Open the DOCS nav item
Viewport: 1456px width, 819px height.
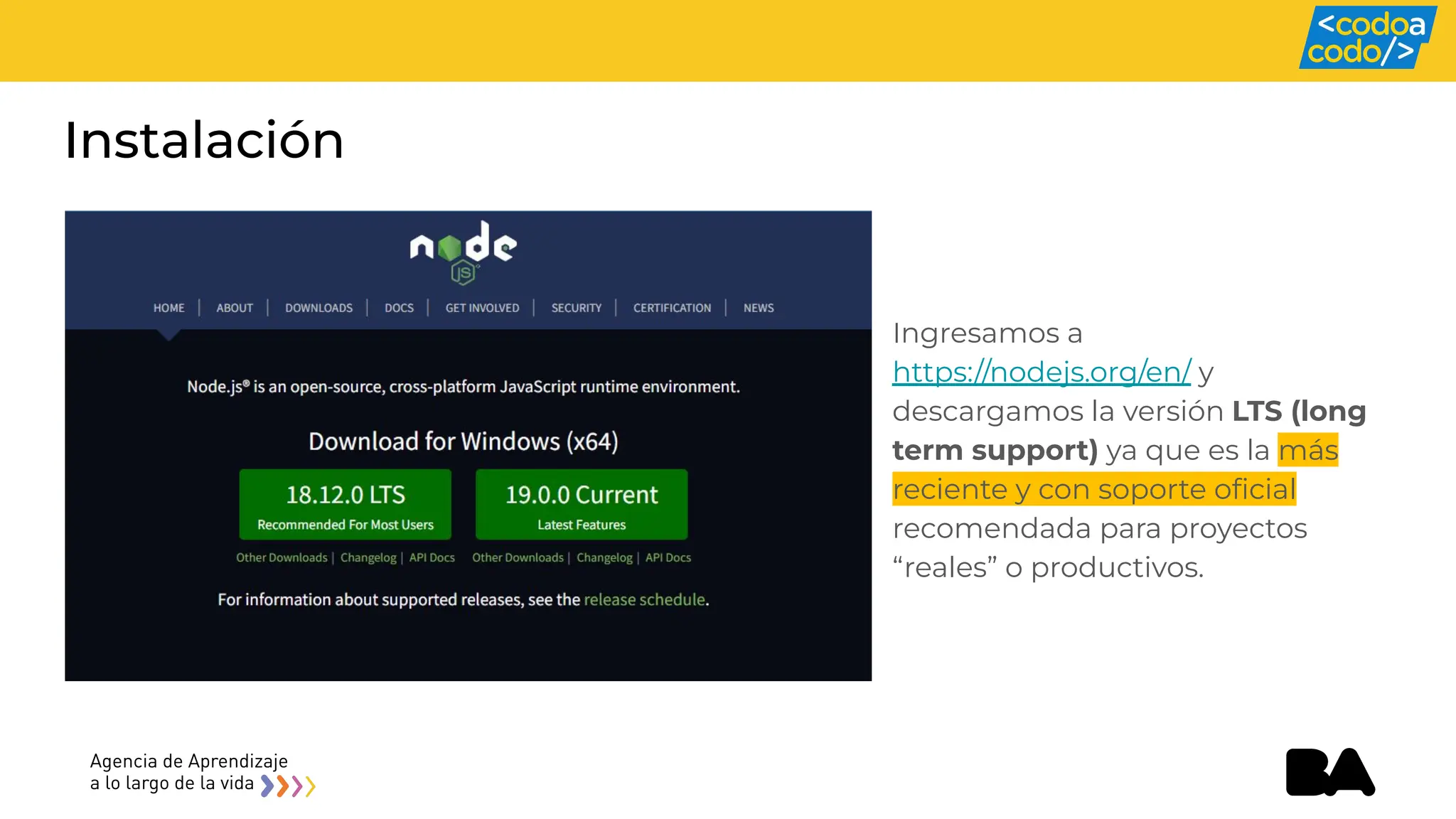(x=399, y=308)
